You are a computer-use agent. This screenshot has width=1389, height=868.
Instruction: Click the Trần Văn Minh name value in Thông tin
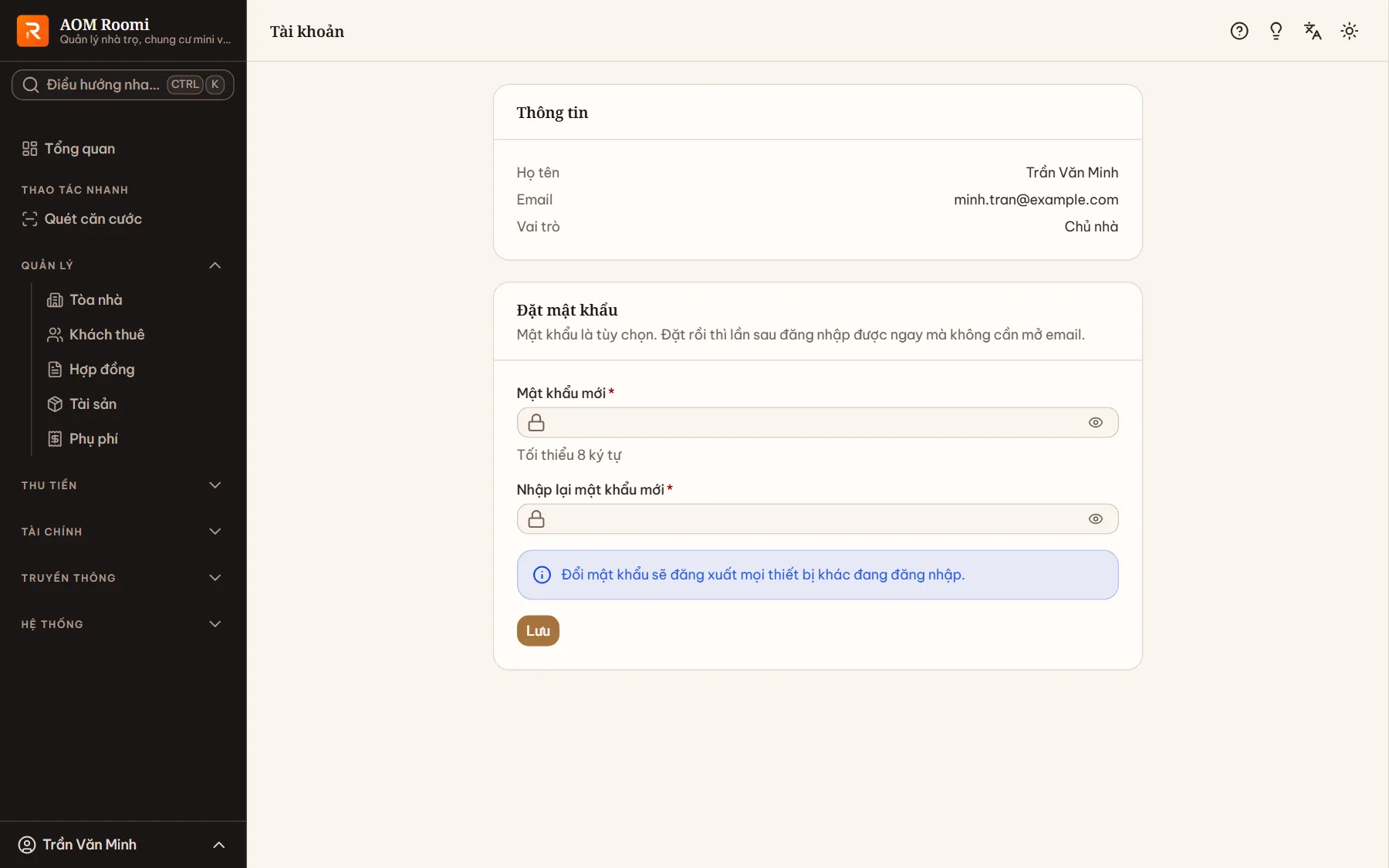click(1072, 173)
